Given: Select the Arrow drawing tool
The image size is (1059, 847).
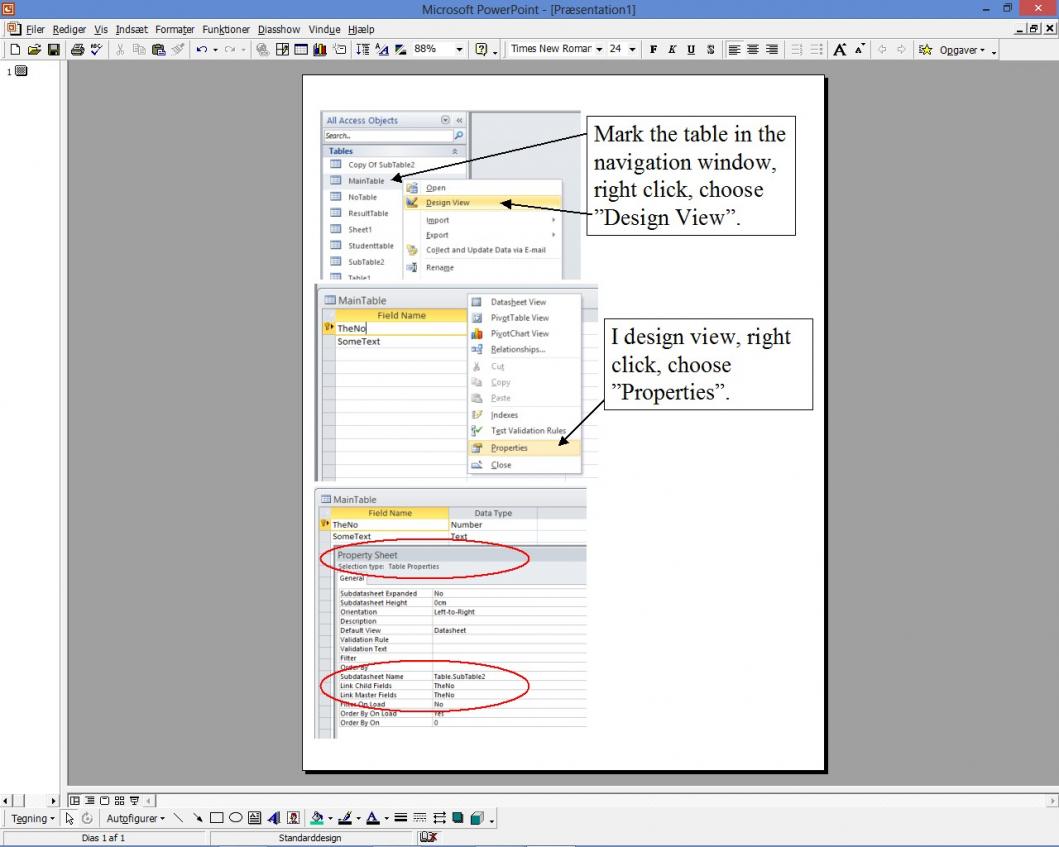Looking at the screenshot, I should pyautogui.click(x=197, y=818).
